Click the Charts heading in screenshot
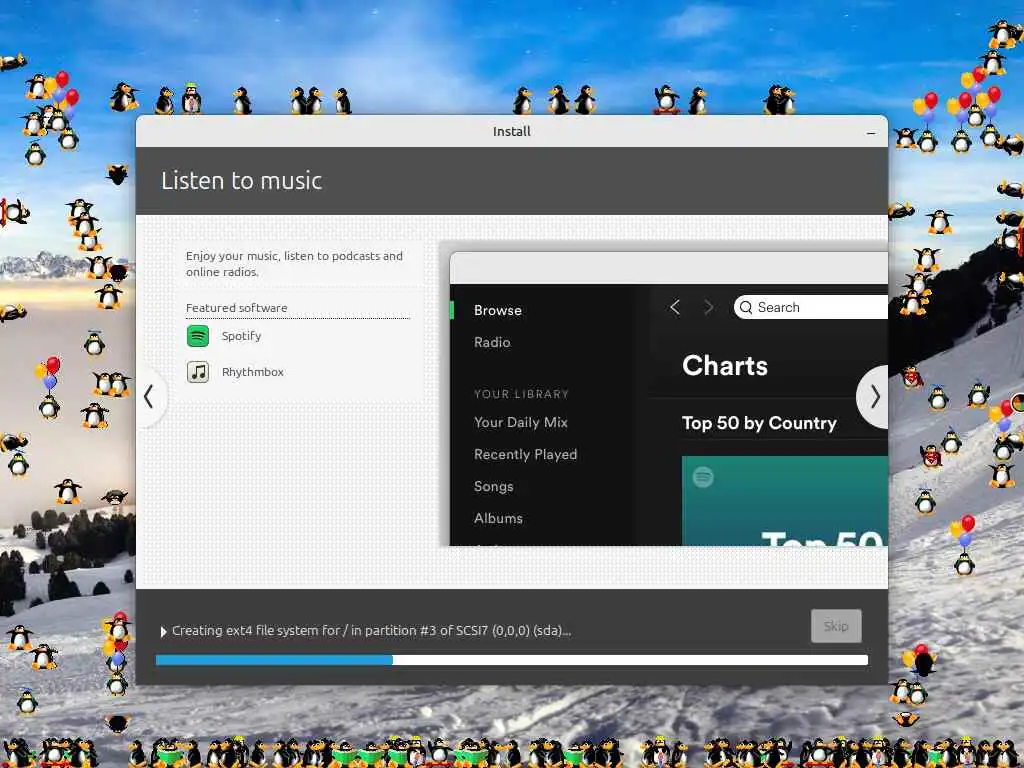Viewport: 1024px width, 768px height. 725,366
